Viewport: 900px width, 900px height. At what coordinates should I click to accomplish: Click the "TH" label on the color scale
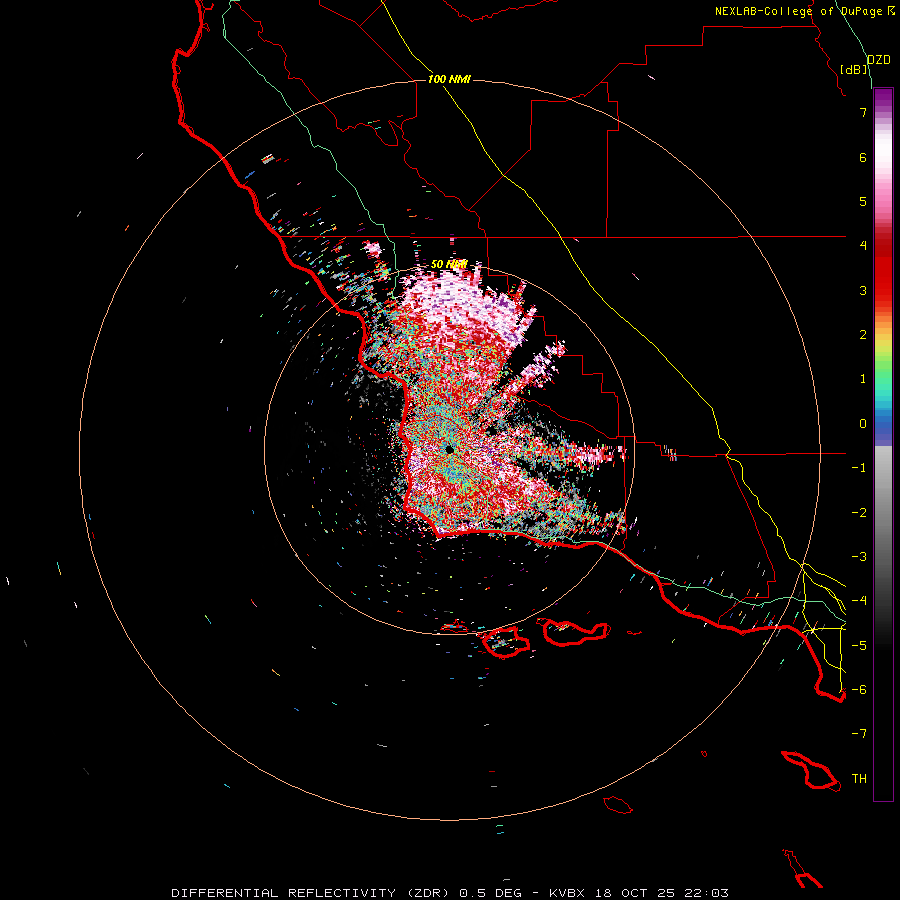coord(859,779)
